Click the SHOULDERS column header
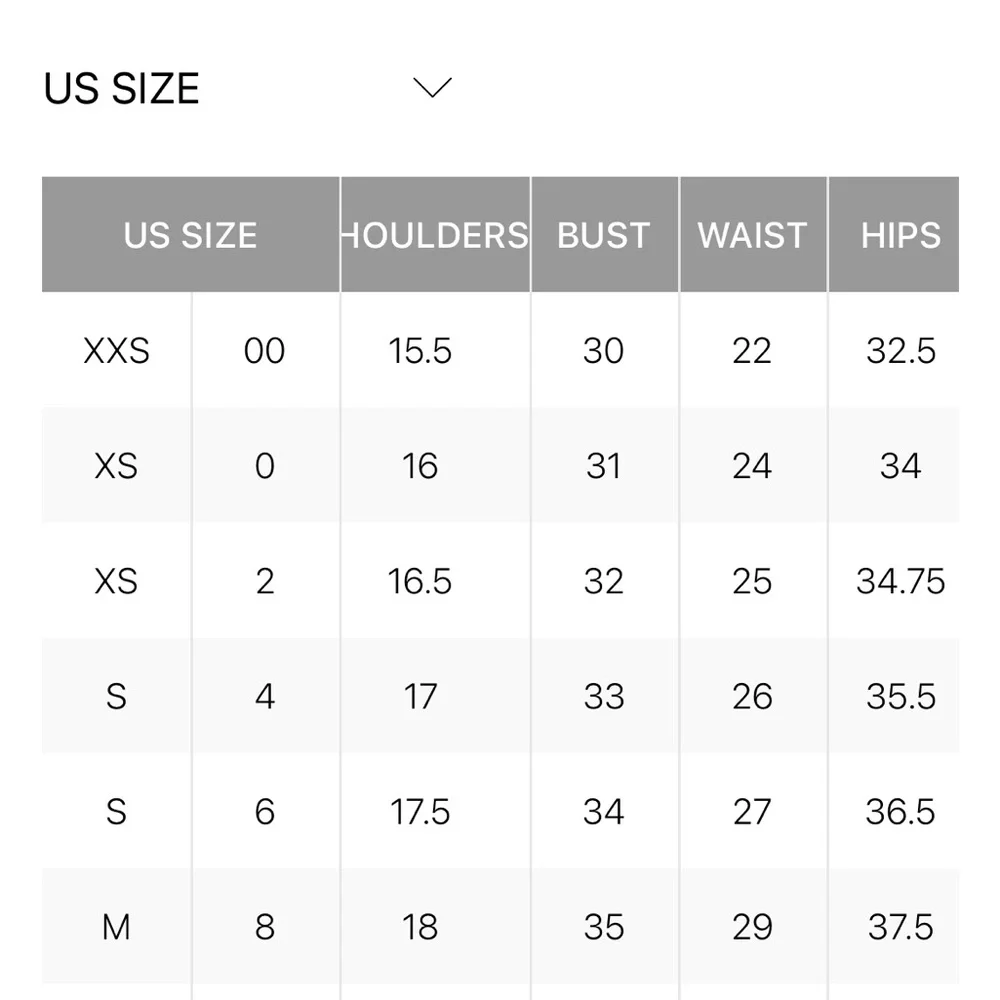 tap(435, 235)
